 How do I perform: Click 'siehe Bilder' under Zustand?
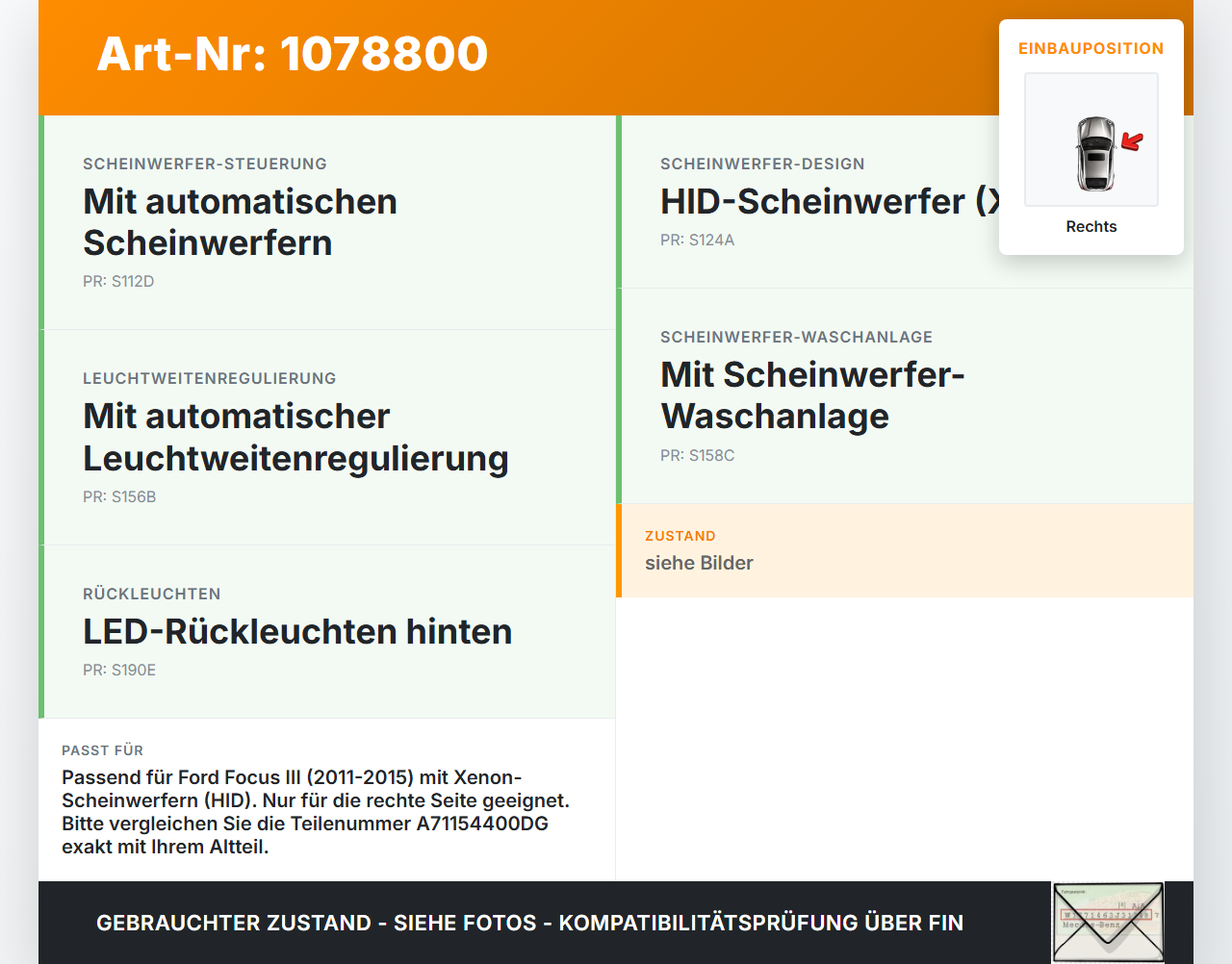click(x=699, y=564)
